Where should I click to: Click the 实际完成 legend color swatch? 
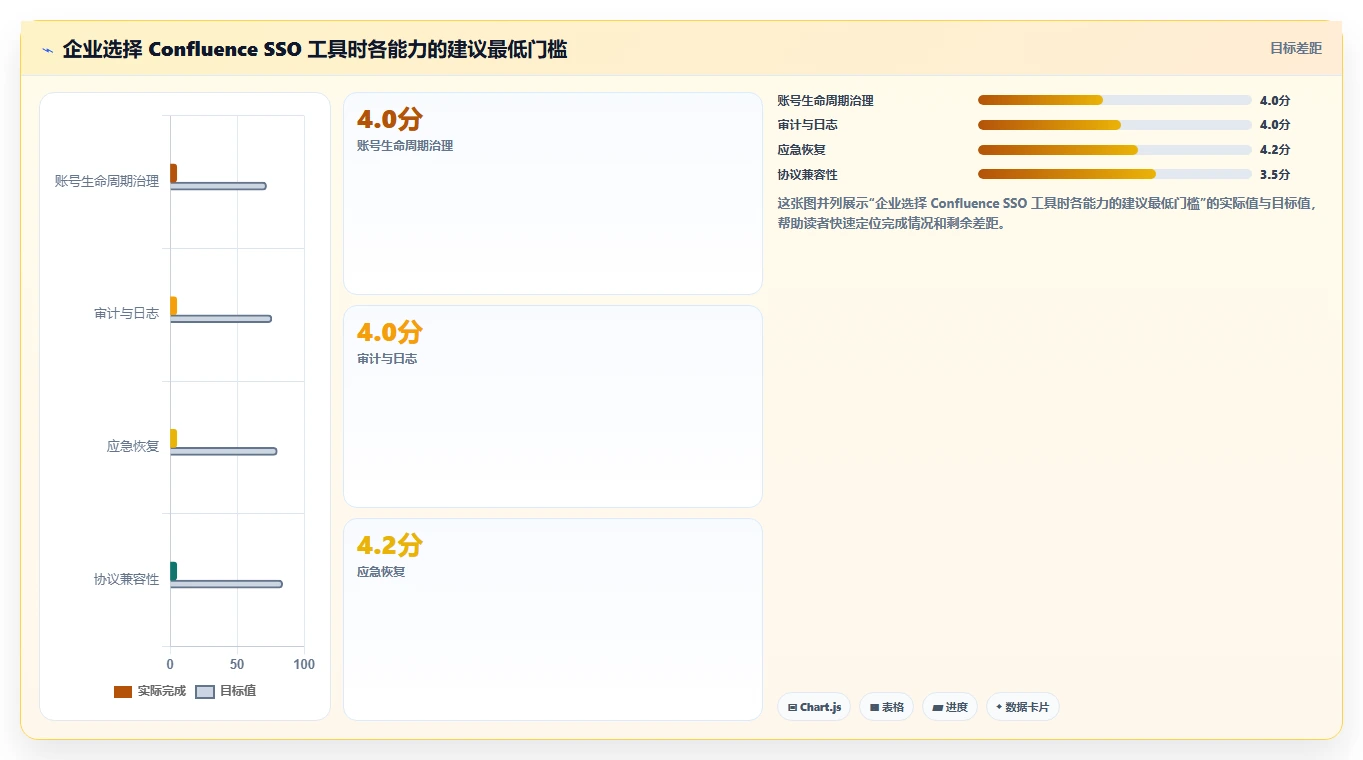coord(123,692)
